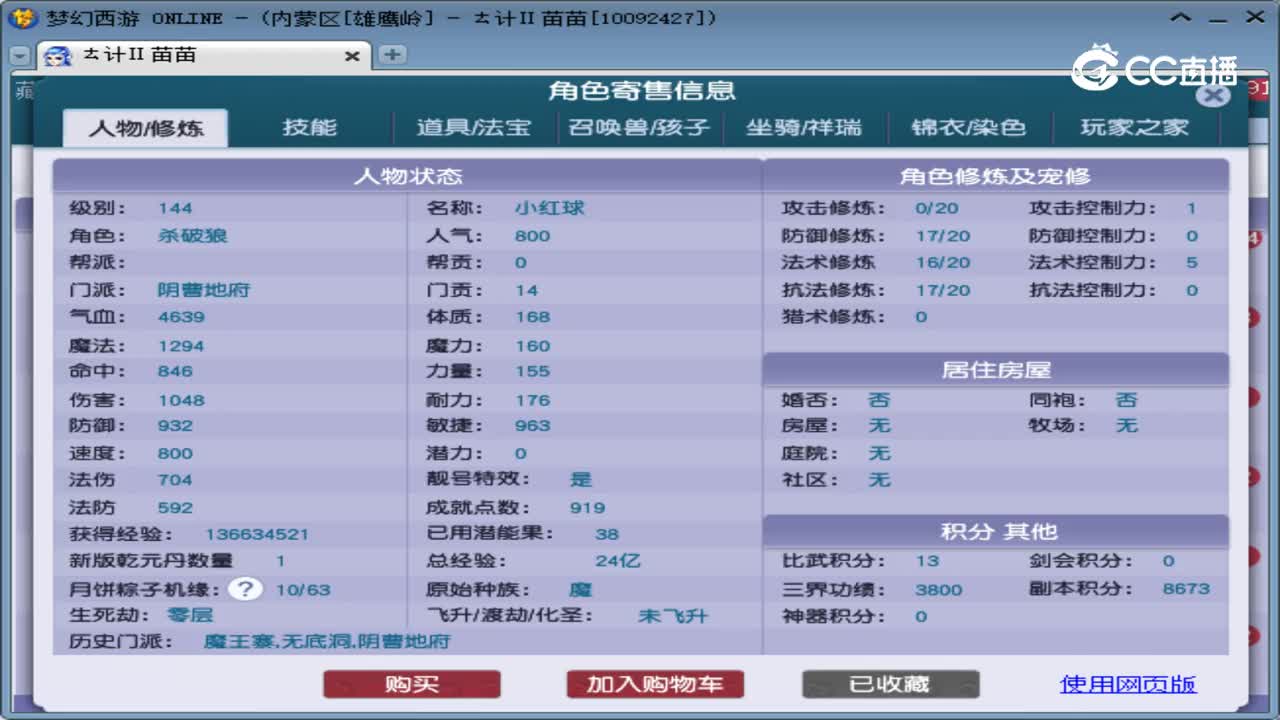The width and height of the screenshot is (1280, 720).
Task: Click the 法术修炼 value 16/20
Action: coord(943,262)
